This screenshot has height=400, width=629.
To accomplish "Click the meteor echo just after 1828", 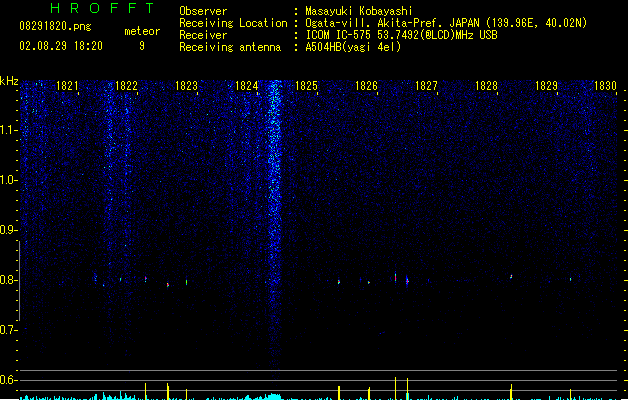I will [x=511, y=276].
